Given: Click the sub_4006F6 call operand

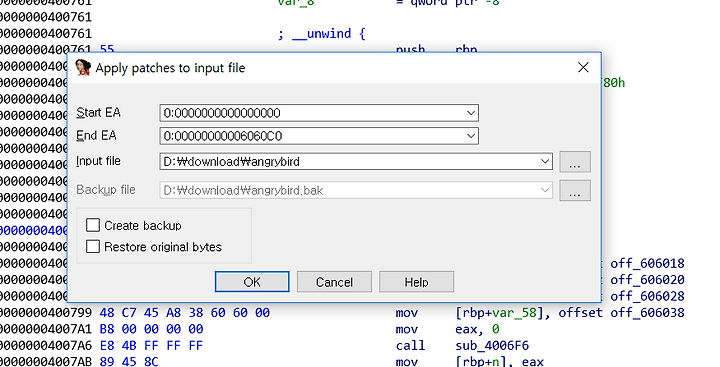Looking at the screenshot, I should pyautogui.click(x=492, y=345).
